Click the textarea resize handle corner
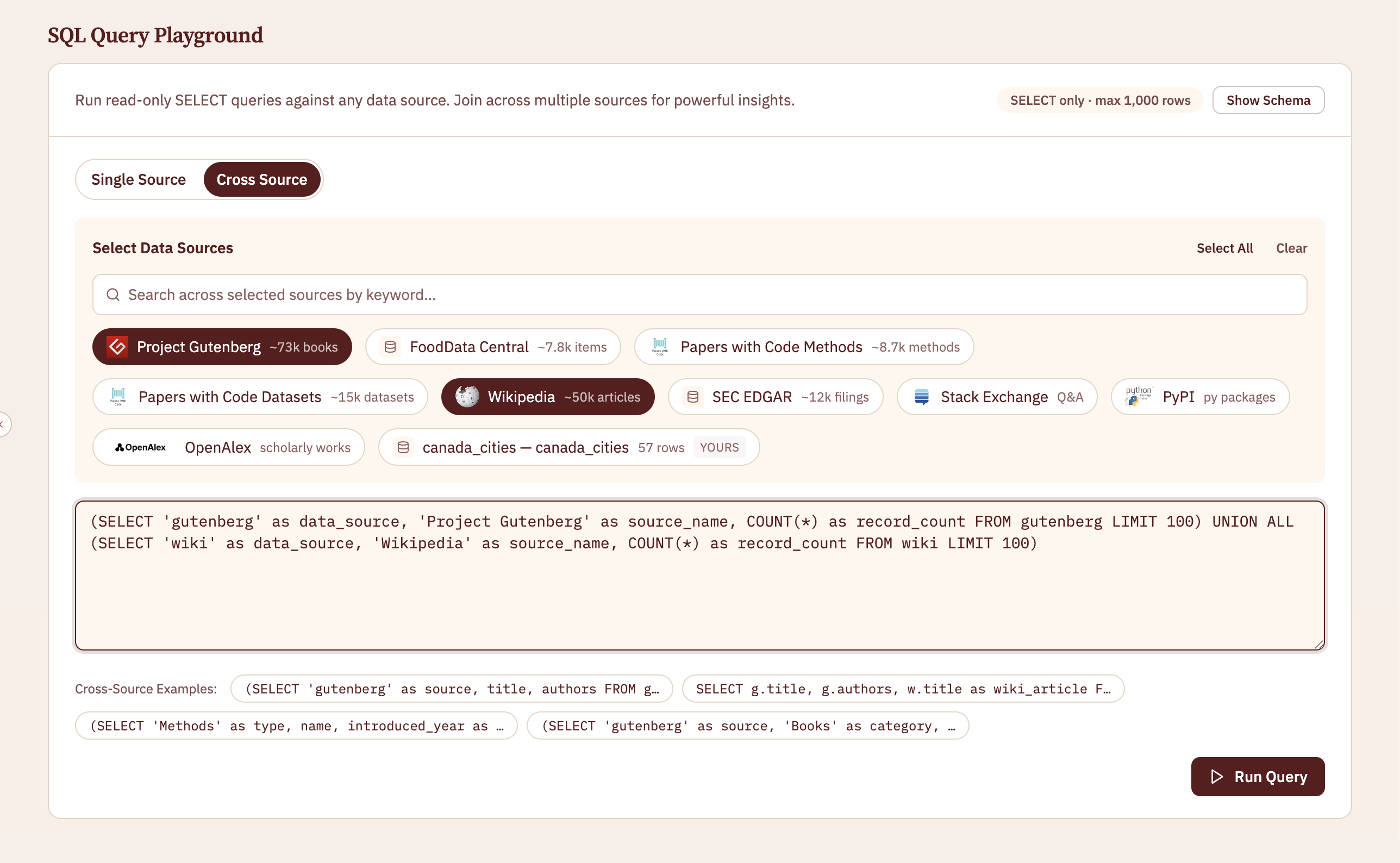Image resolution: width=1400 pixels, height=863 pixels. coord(1319,645)
